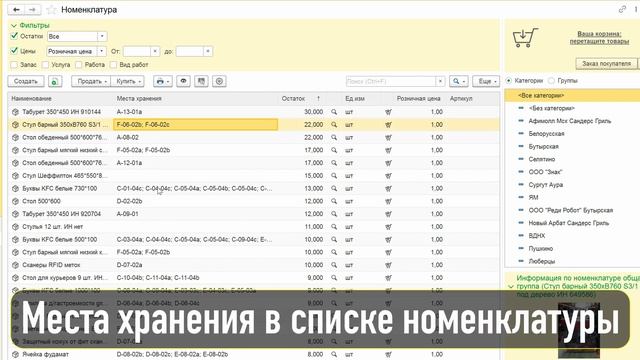Sort by Наименование column header

[x=31, y=99]
